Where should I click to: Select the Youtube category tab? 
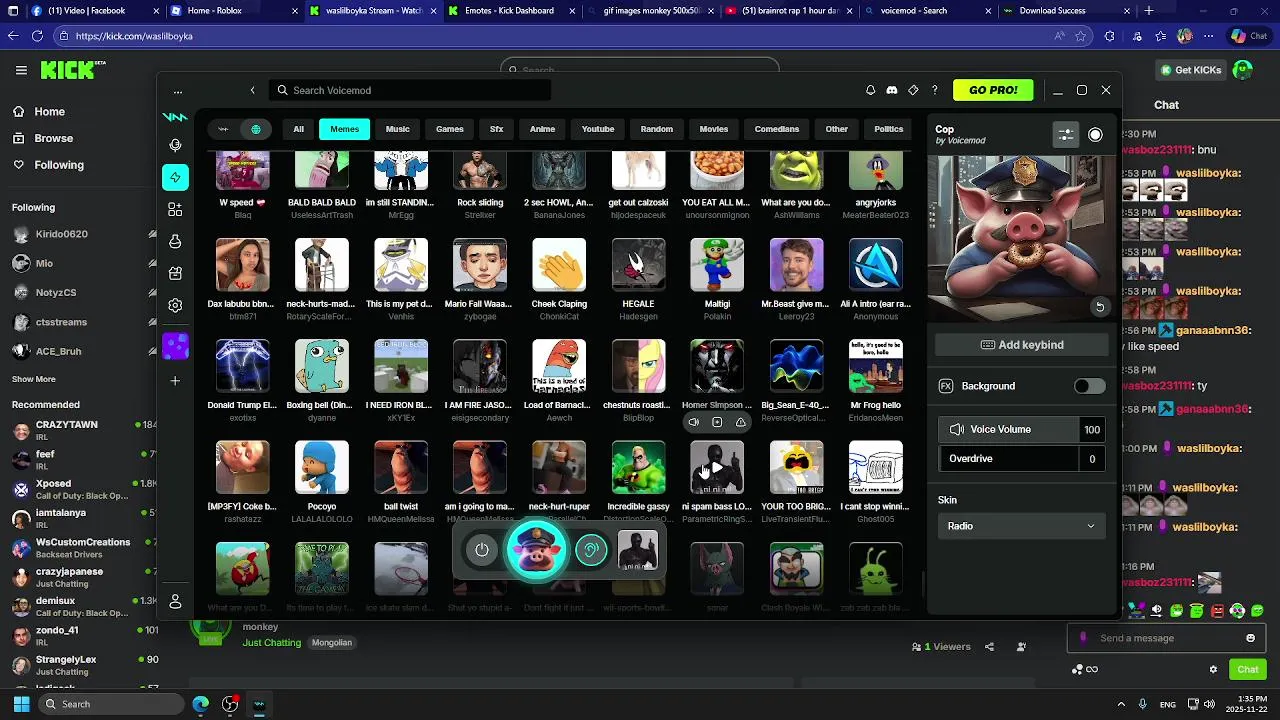[598, 129]
